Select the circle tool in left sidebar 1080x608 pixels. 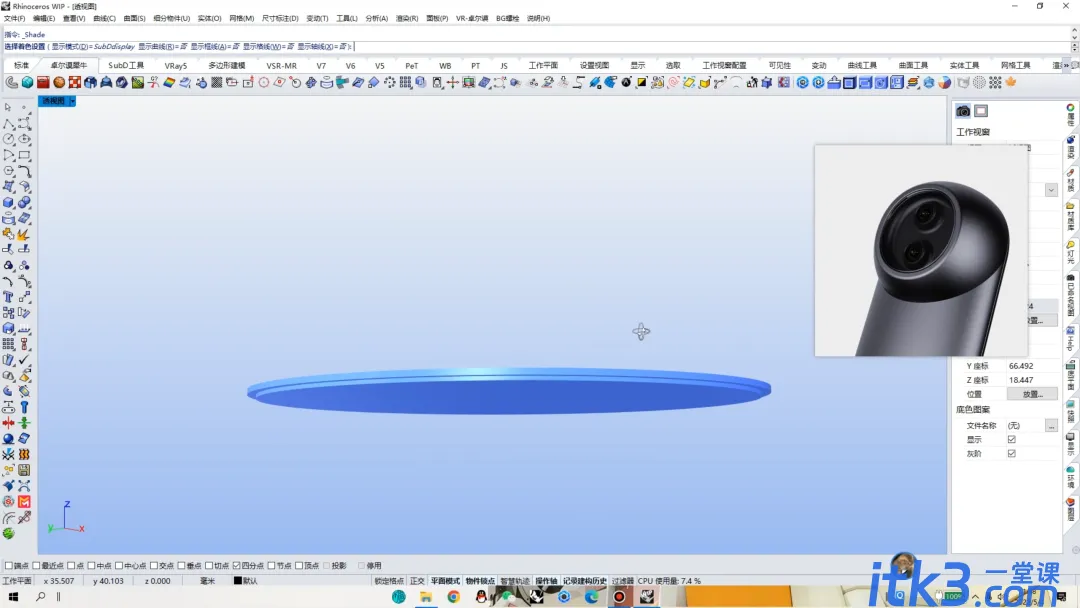8,139
